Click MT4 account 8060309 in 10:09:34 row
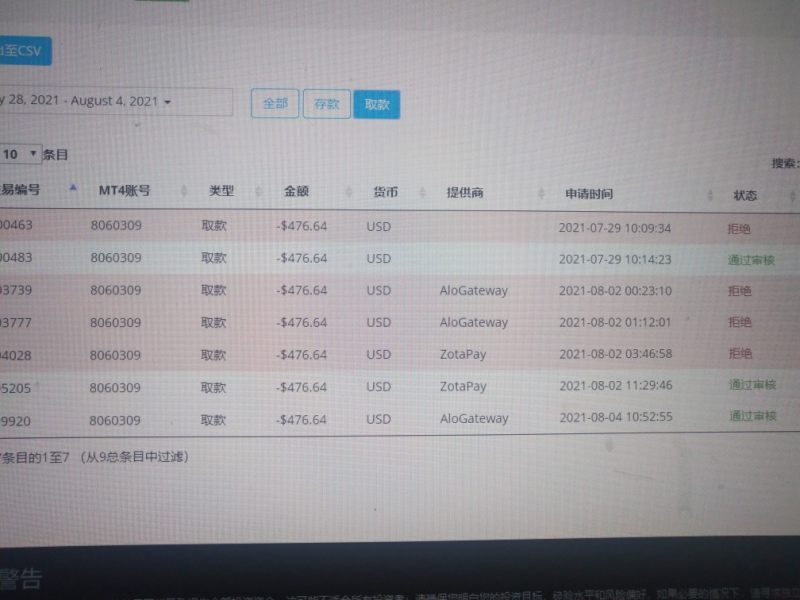The width and height of the screenshot is (800, 600). 116,225
